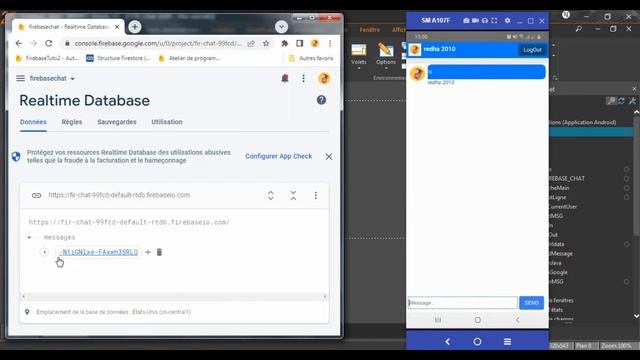
Task: Dismiss the App Check banner
Action: (x=329, y=156)
